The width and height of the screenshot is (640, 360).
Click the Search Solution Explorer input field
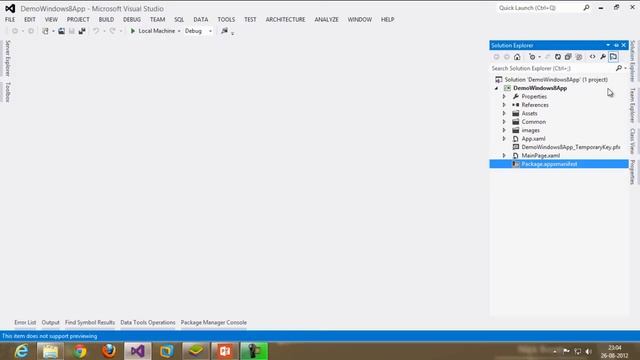coord(552,68)
